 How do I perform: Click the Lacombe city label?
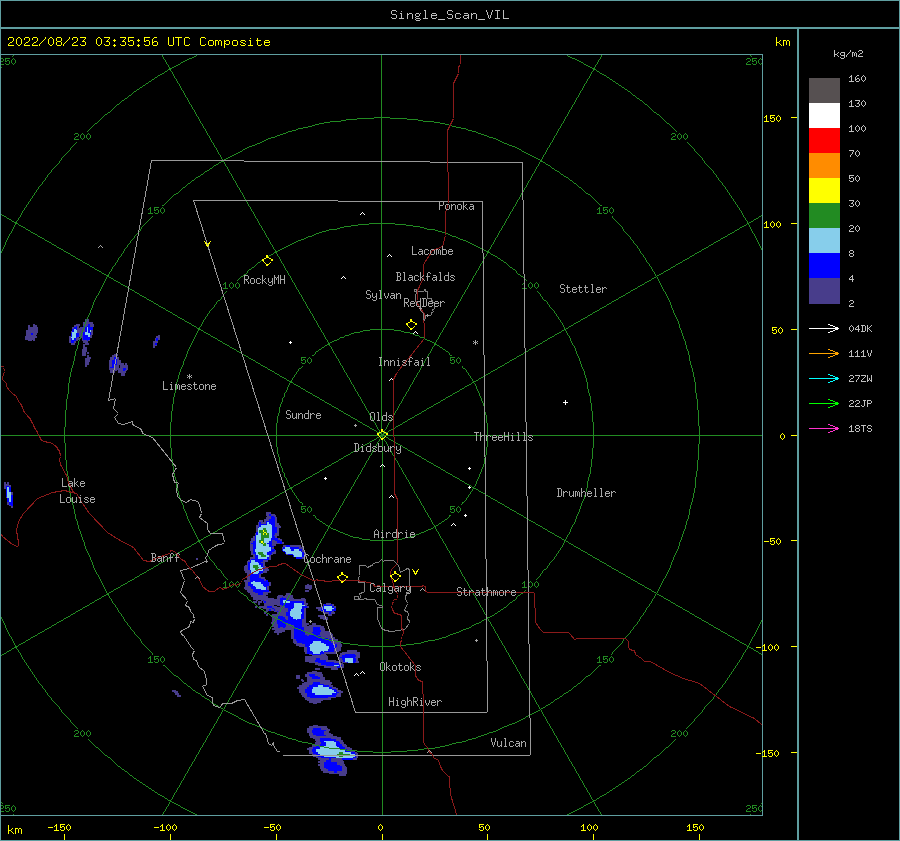click(432, 251)
